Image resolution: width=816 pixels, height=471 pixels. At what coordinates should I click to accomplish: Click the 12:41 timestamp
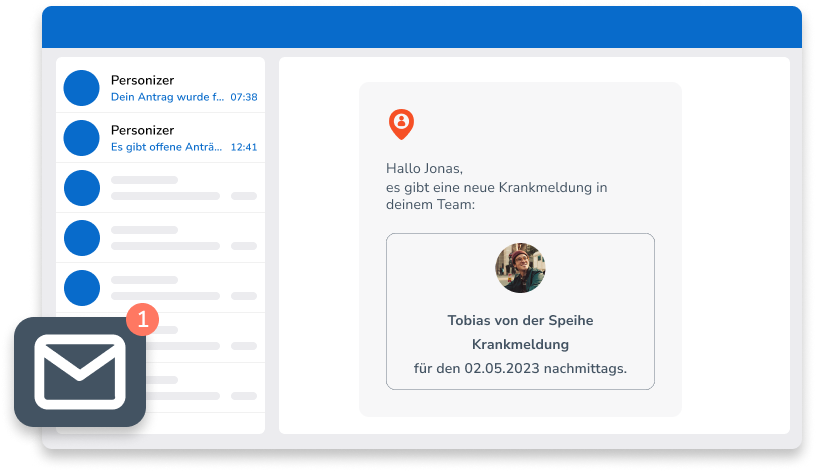tap(244, 147)
